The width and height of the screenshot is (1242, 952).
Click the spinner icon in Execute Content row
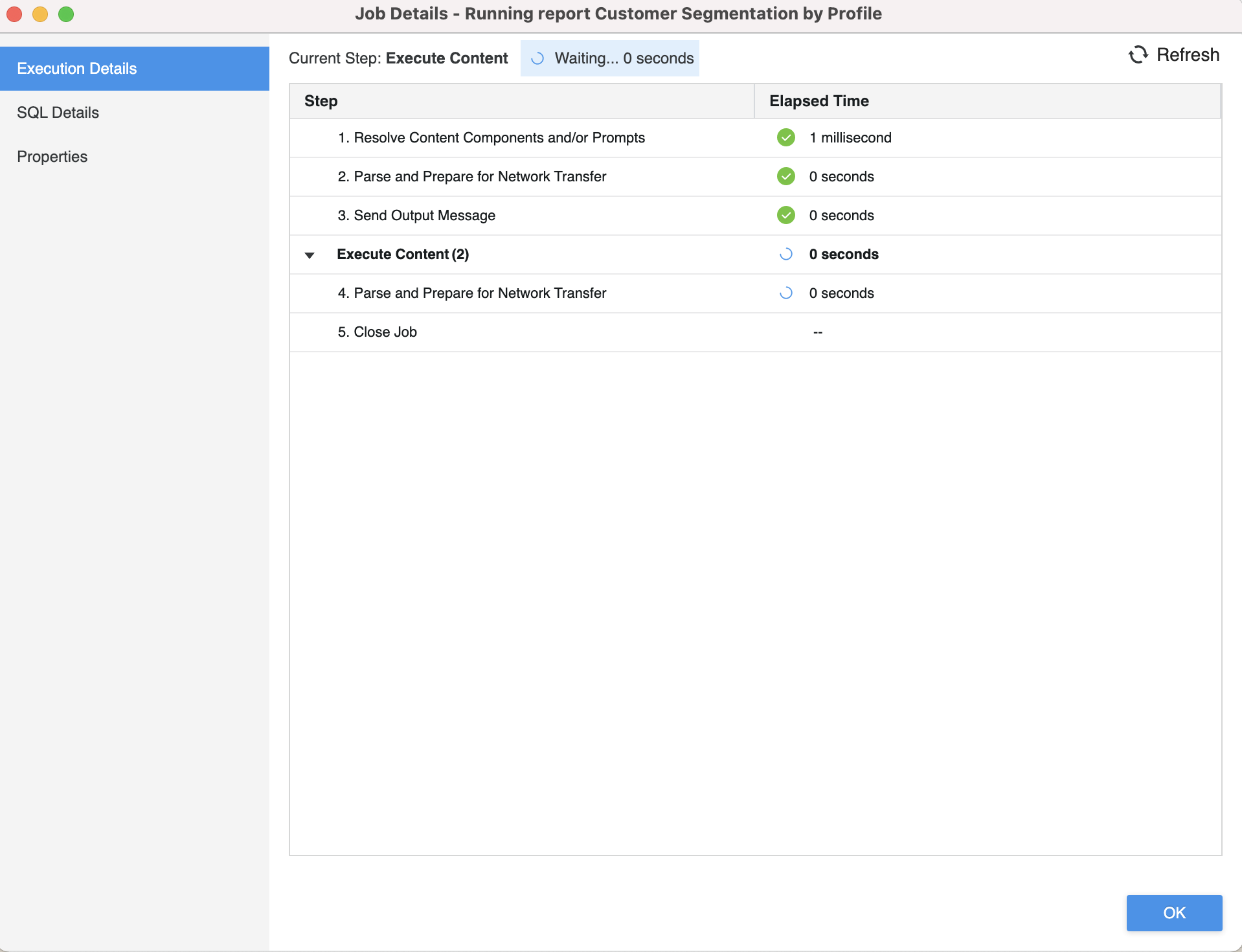coord(785,255)
